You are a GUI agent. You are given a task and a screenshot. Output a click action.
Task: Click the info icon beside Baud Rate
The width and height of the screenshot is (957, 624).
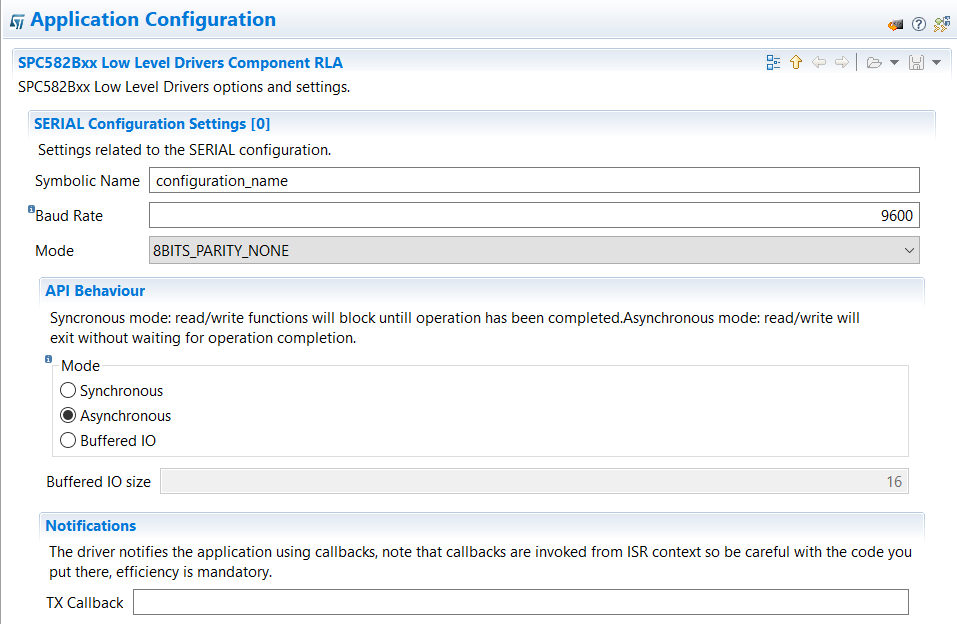[31, 210]
